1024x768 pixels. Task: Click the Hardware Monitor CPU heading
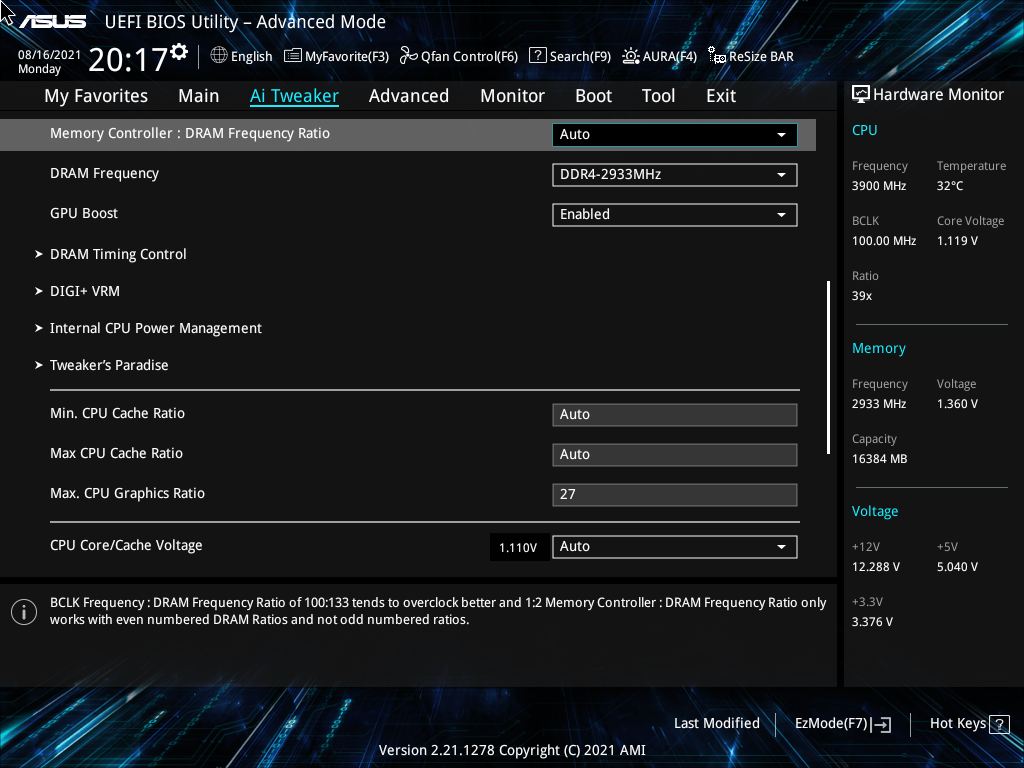864,130
